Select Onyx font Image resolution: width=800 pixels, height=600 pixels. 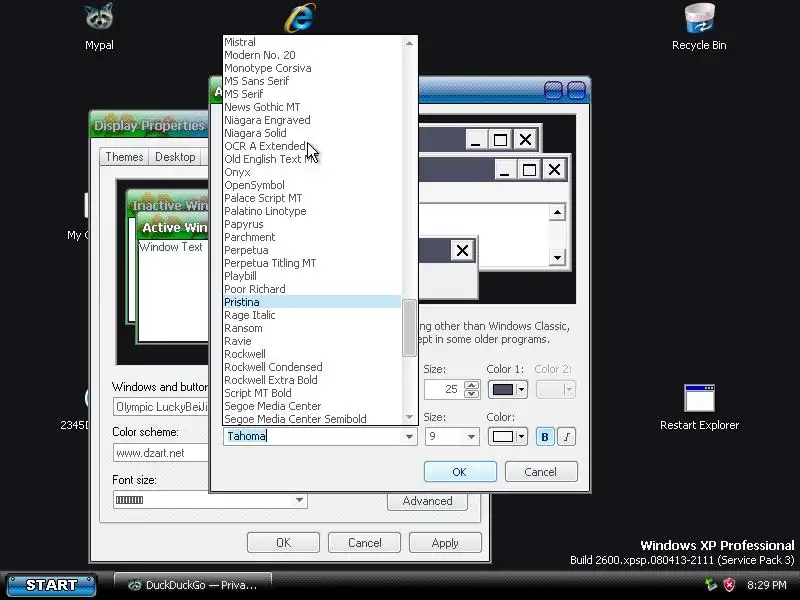point(312,172)
